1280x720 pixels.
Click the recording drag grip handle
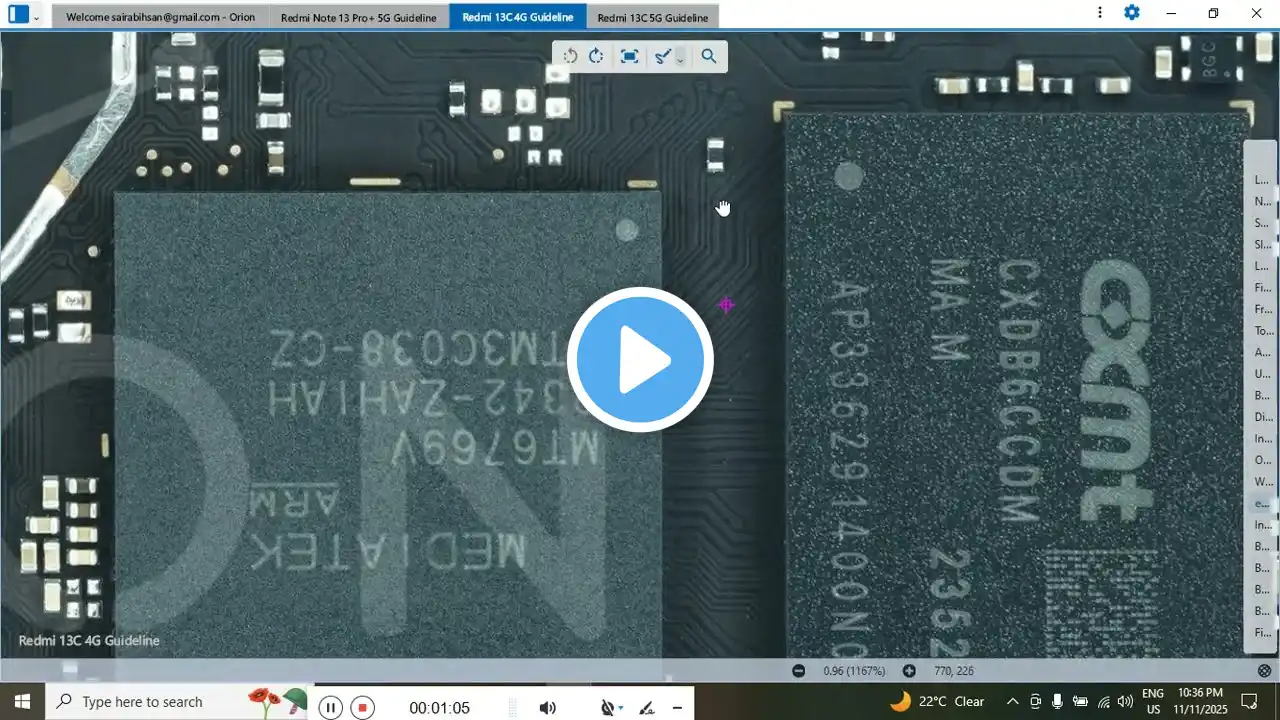513,708
